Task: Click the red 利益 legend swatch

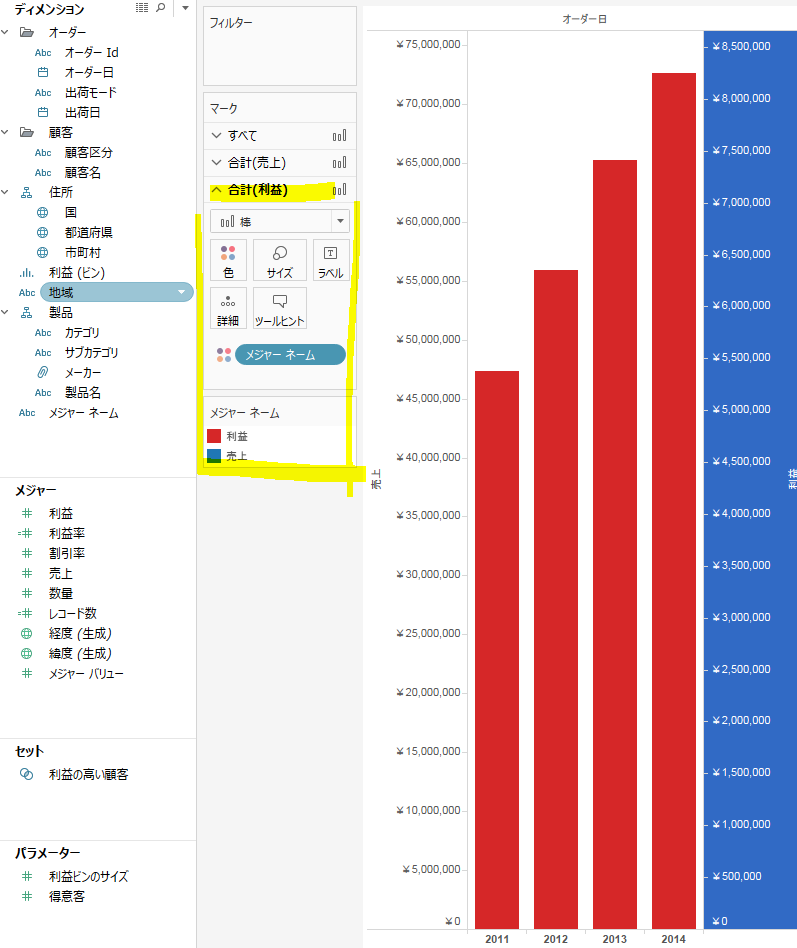Action: [214, 436]
